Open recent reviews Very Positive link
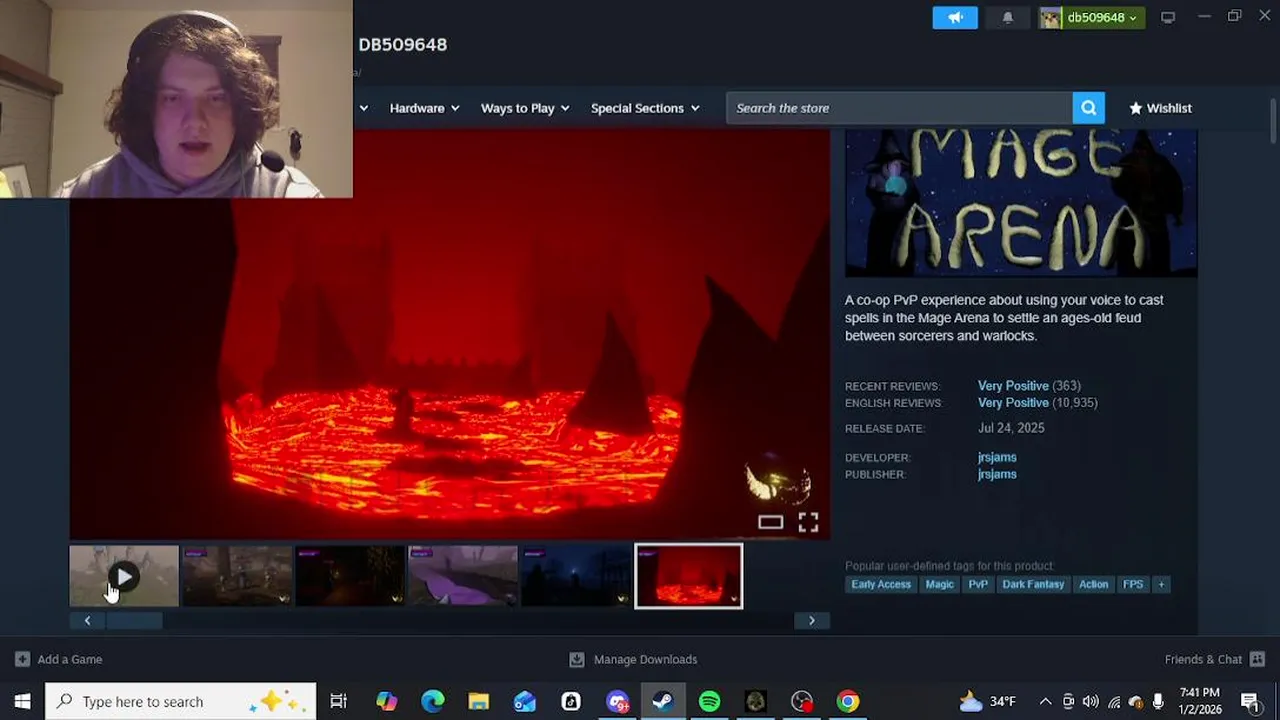Viewport: 1280px width, 720px height. (1013, 386)
